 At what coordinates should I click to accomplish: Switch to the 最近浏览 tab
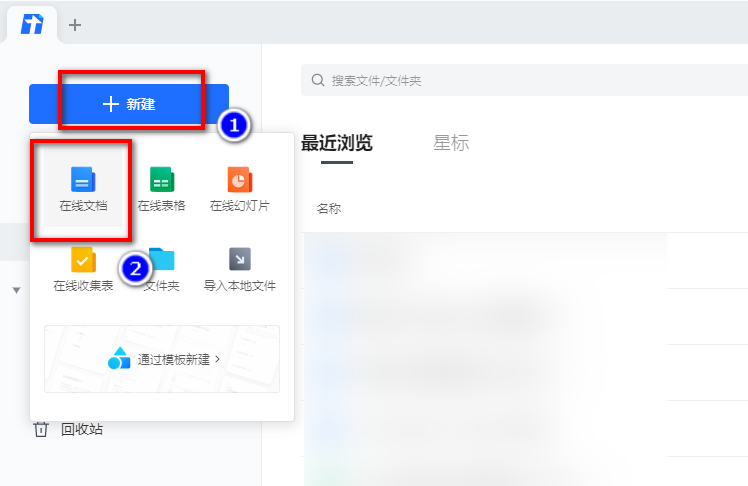[x=336, y=143]
